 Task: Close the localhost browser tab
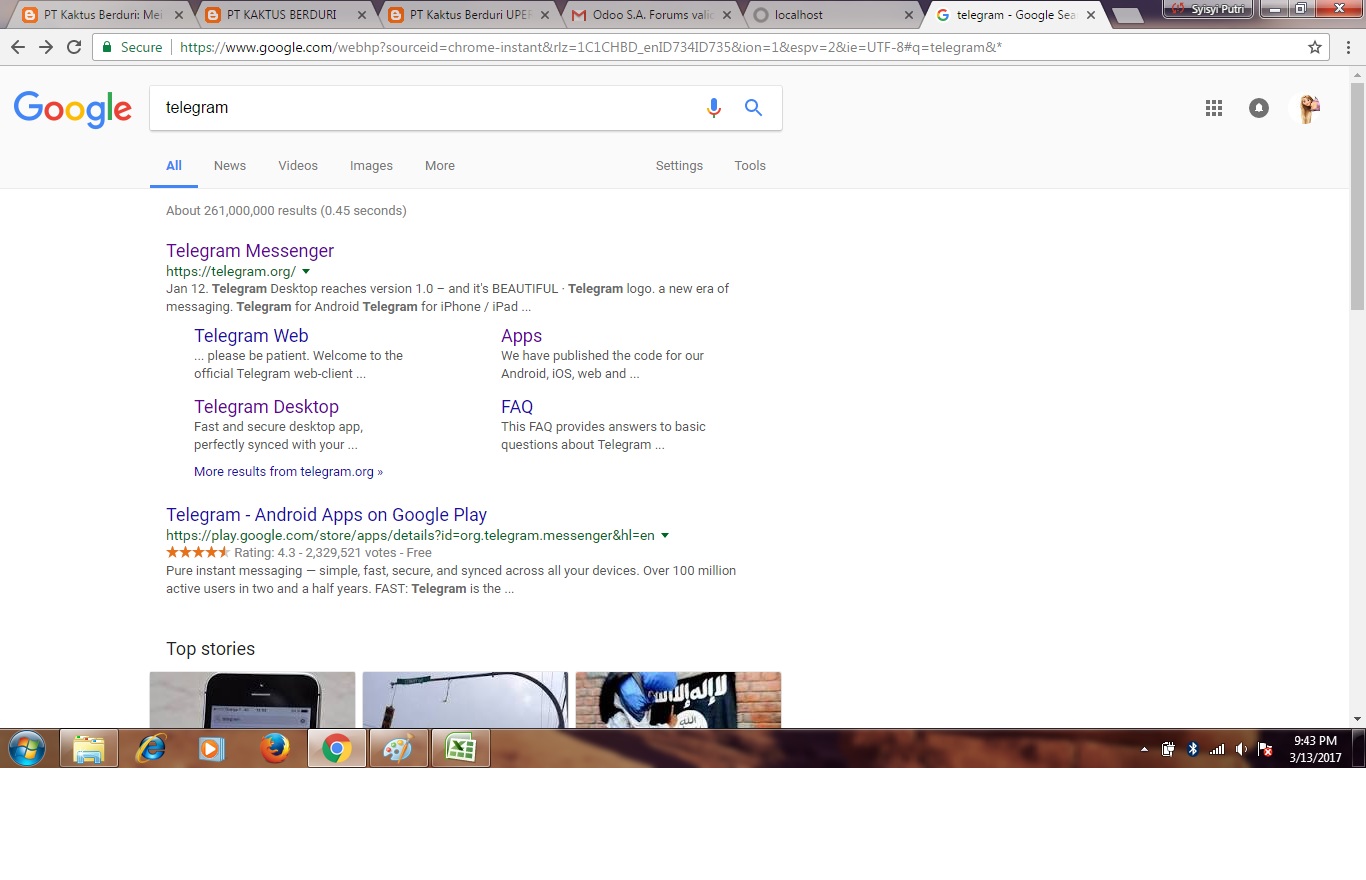pyautogui.click(x=909, y=15)
